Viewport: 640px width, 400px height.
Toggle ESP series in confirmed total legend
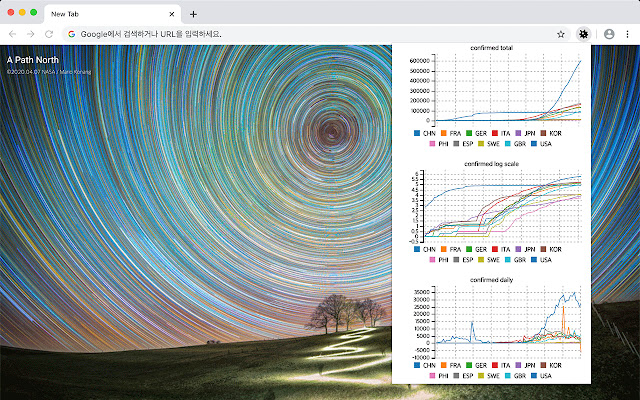point(463,144)
